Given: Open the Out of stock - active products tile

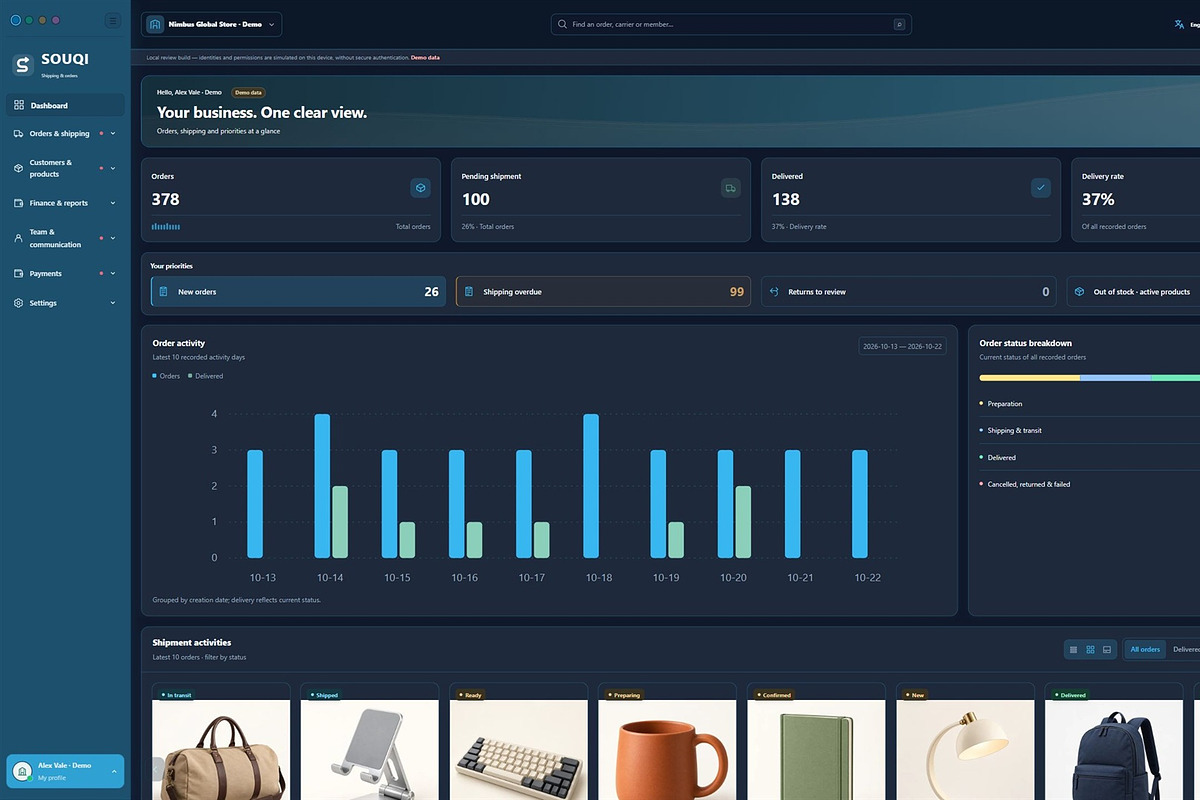Looking at the screenshot, I should 1133,292.
